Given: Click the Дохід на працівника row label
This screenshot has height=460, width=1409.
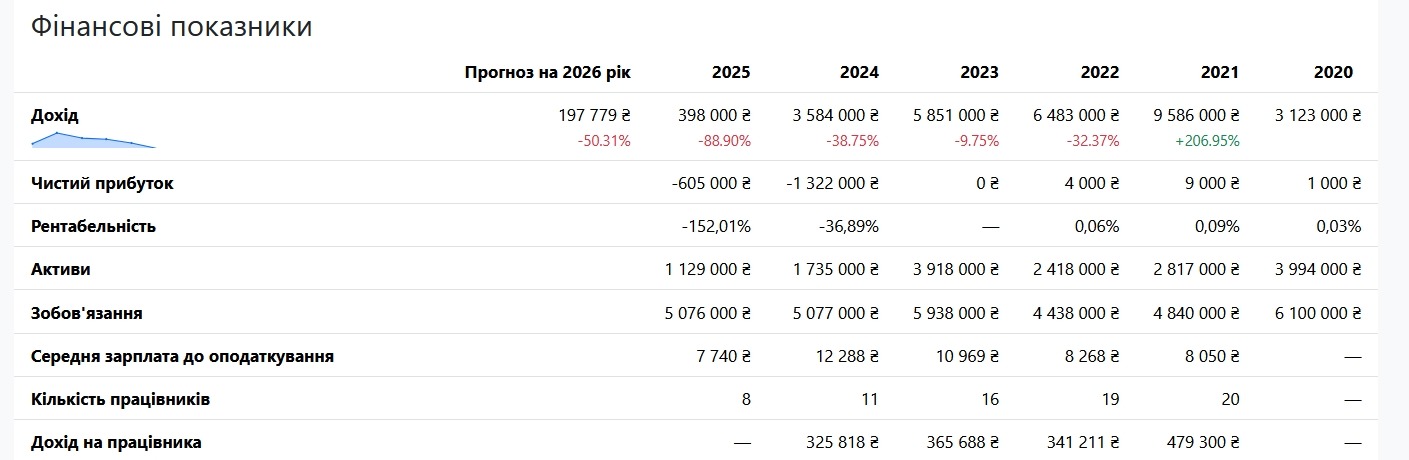Looking at the screenshot, I should pyautogui.click(x=117, y=442).
